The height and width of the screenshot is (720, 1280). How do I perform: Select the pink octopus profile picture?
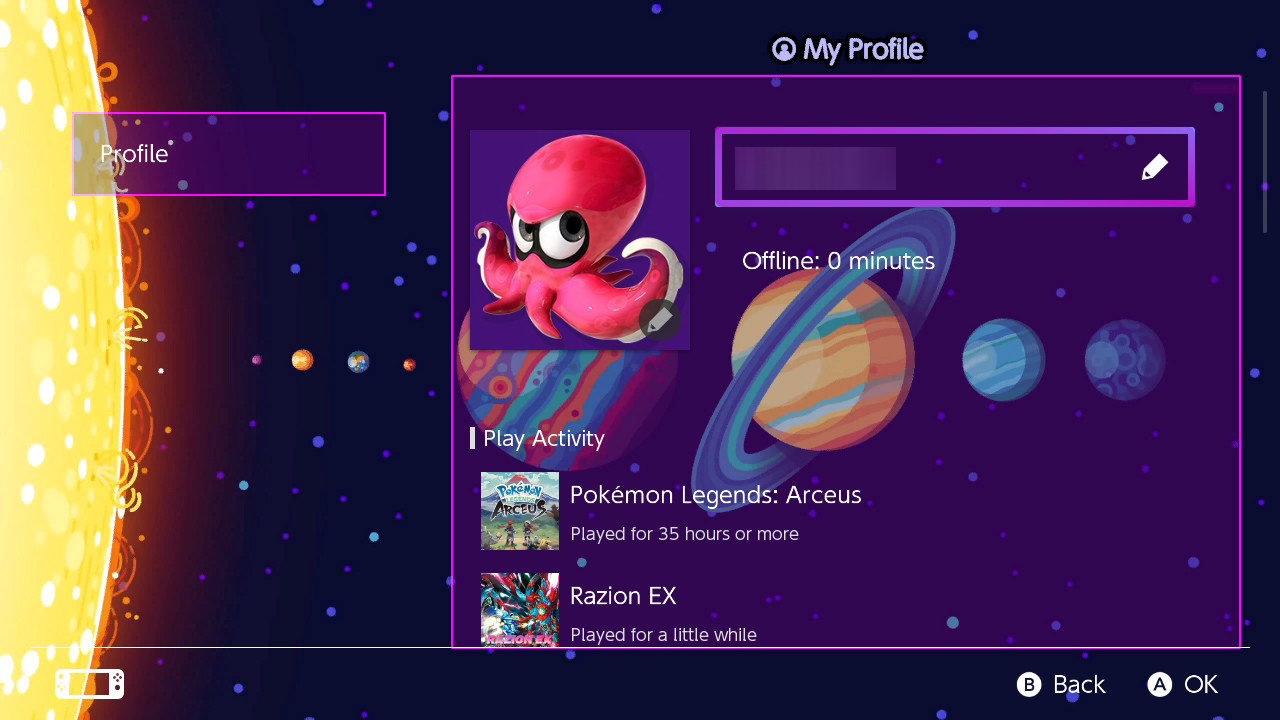click(x=580, y=240)
